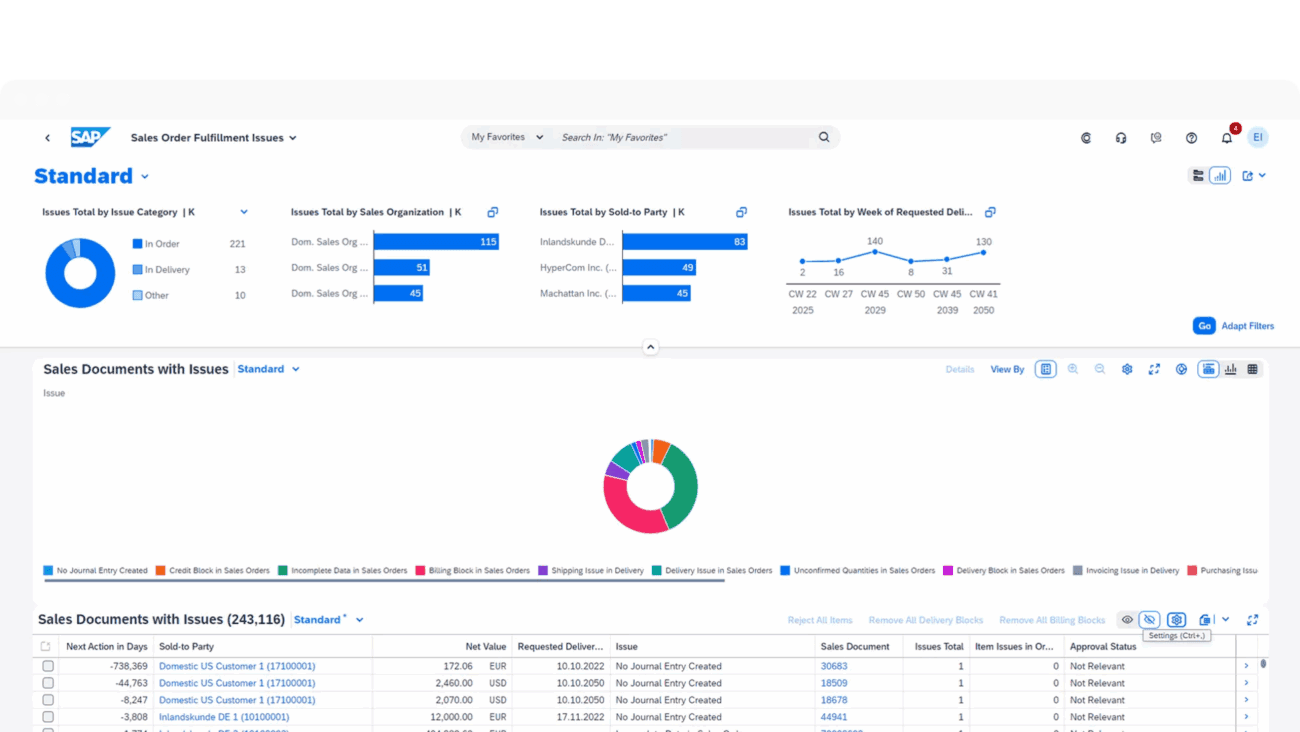Click Remove All Delivery Blocks
The image size is (1300, 732).
926,620
